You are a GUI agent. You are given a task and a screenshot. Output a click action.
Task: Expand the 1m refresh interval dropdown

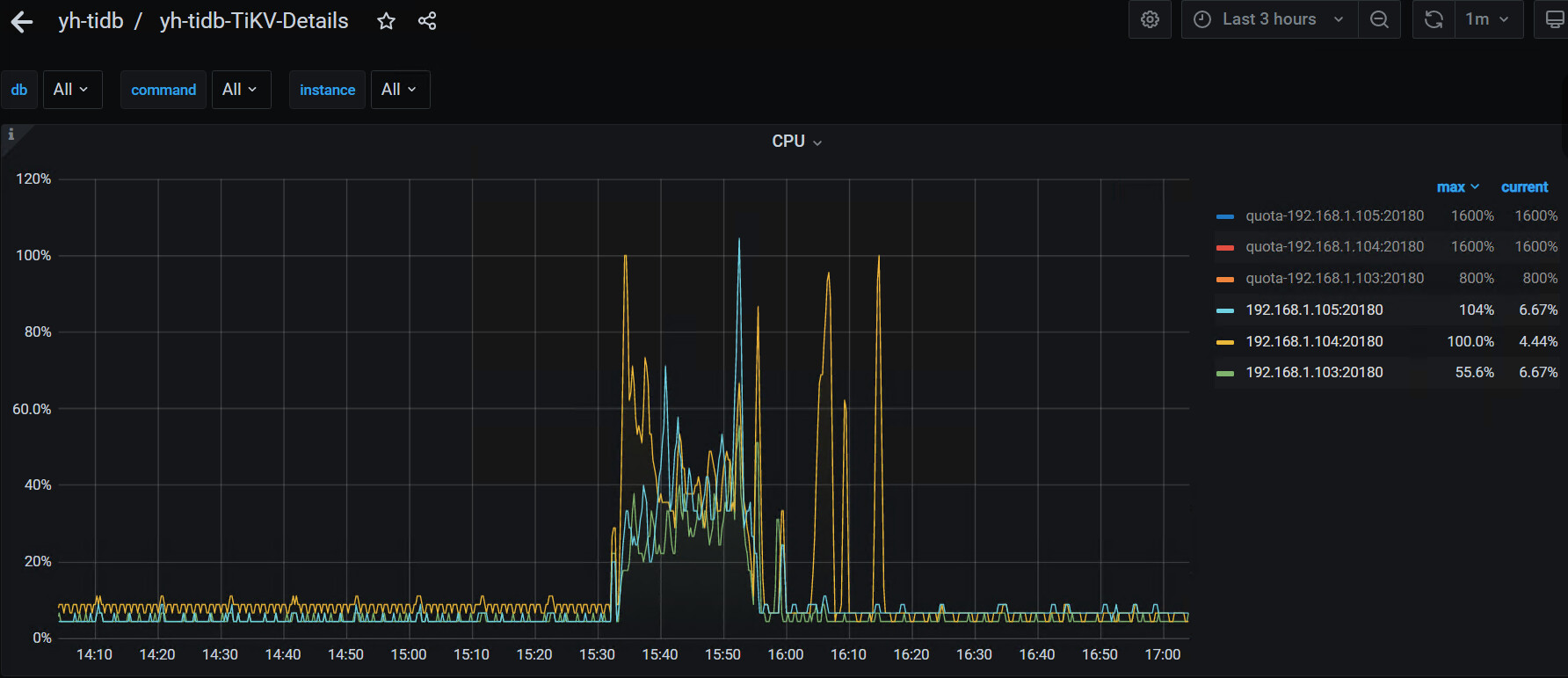click(x=1487, y=19)
